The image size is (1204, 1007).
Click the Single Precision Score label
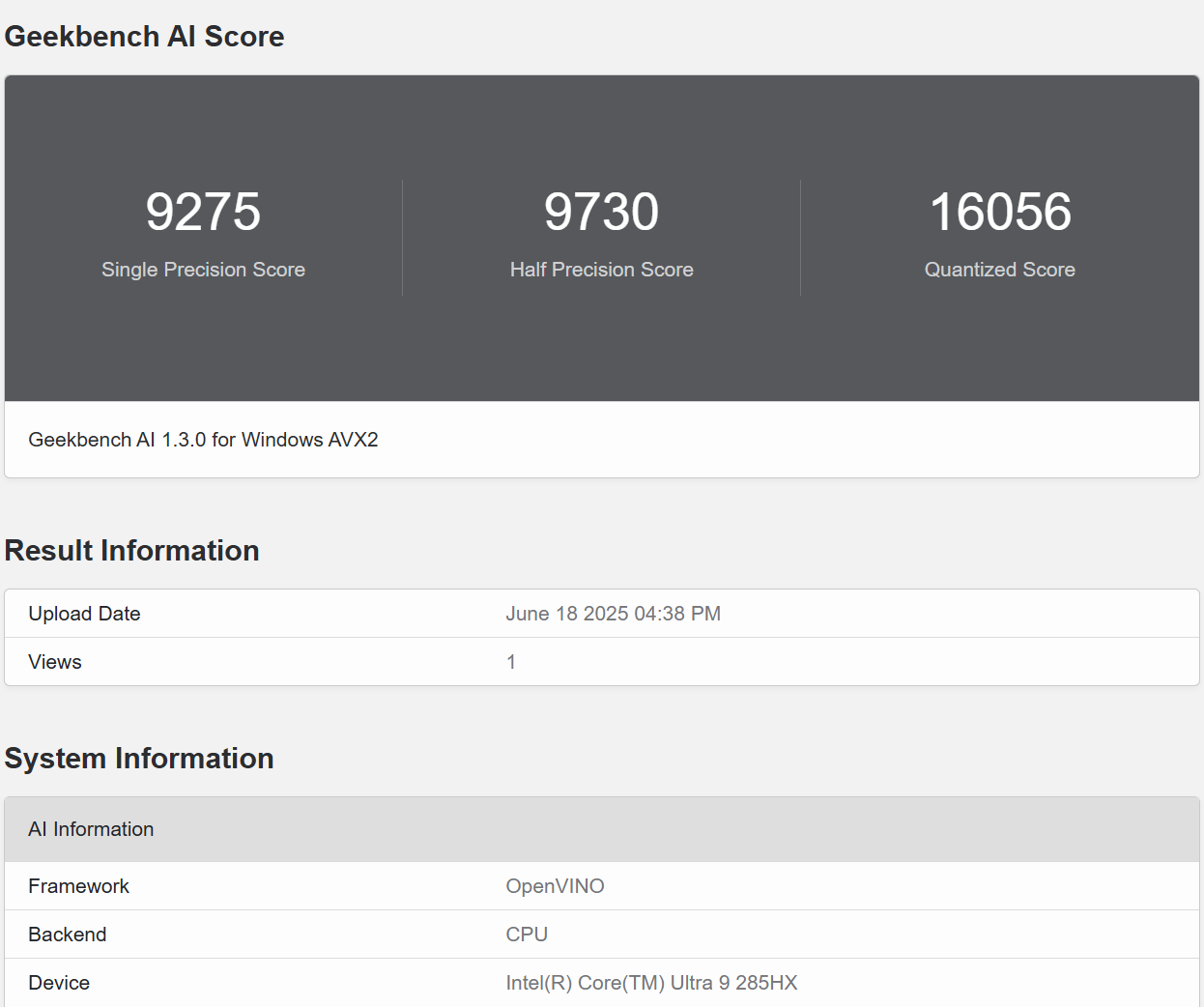click(x=203, y=270)
